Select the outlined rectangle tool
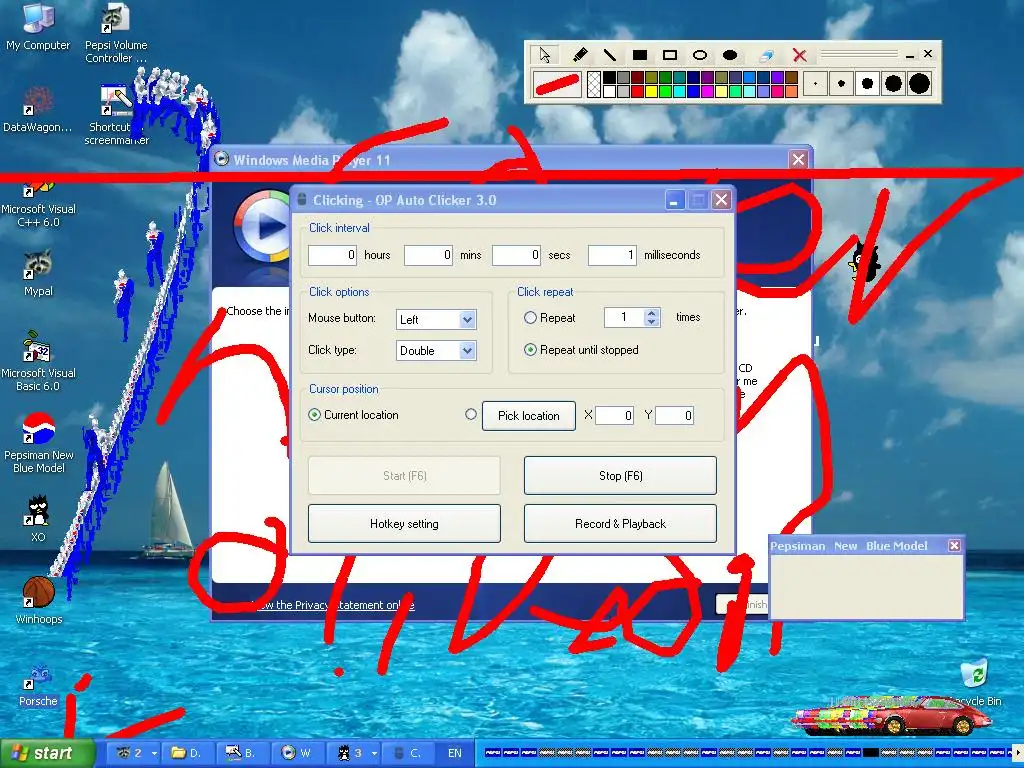Viewport: 1024px width, 768px height. tap(669, 55)
